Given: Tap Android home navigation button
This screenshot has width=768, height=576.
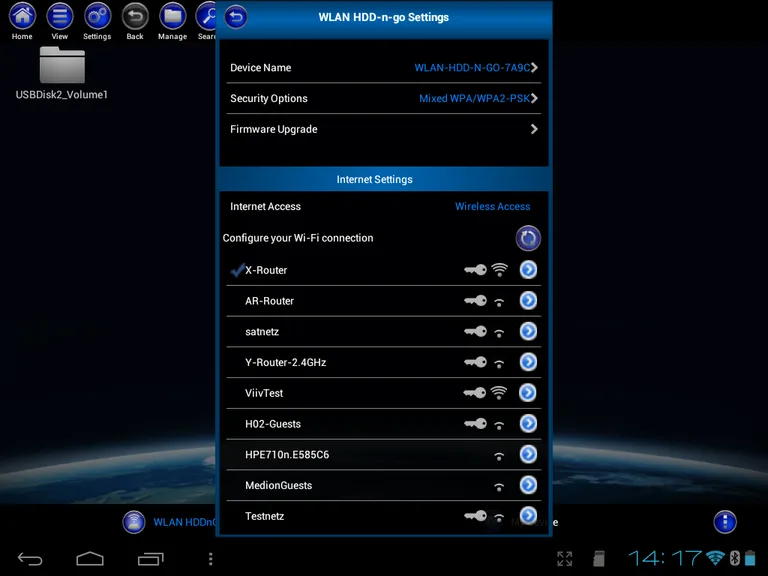Looking at the screenshot, I should coord(90,558).
